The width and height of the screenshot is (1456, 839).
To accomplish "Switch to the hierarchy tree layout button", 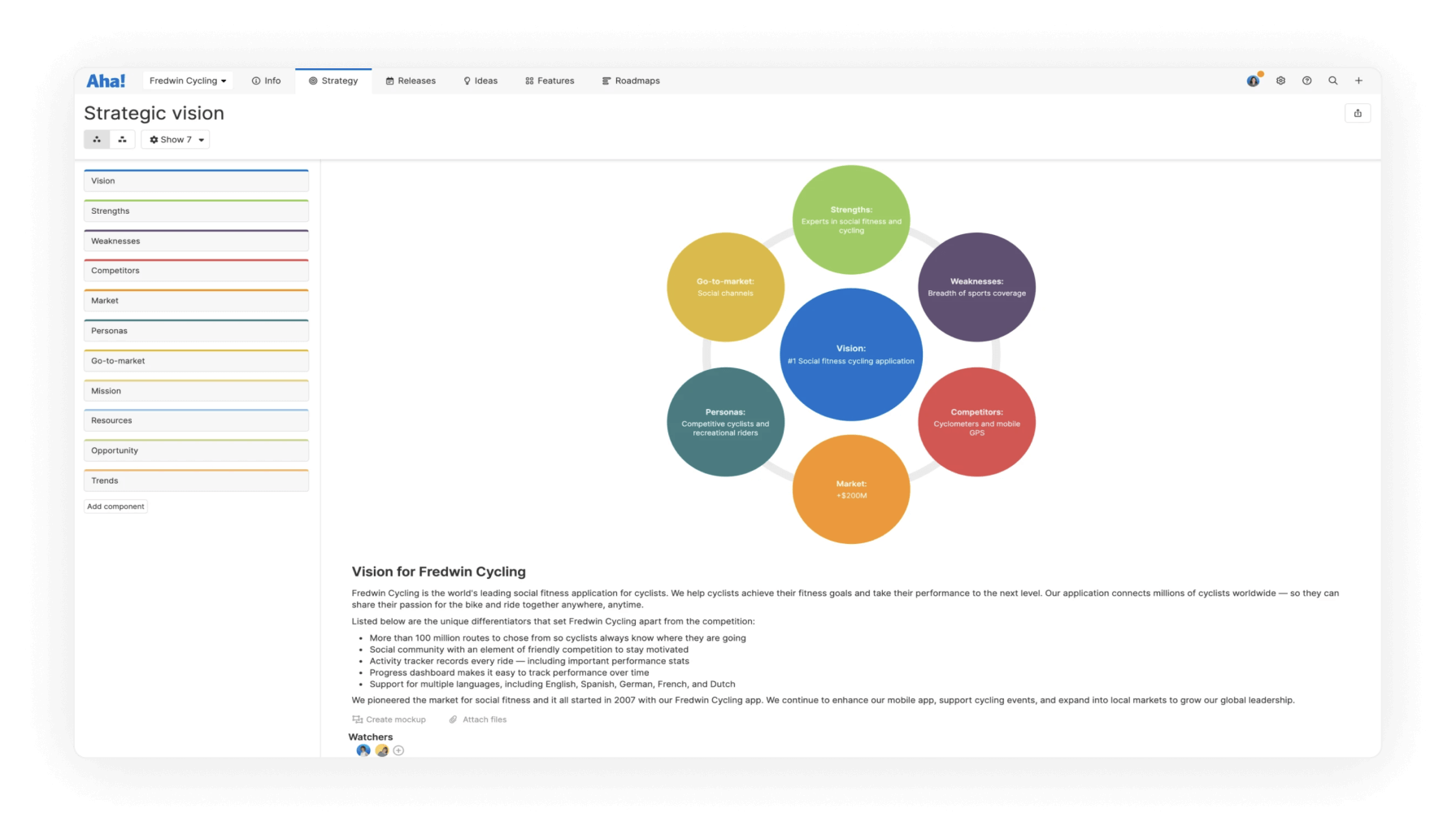I will click(x=122, y=140).
